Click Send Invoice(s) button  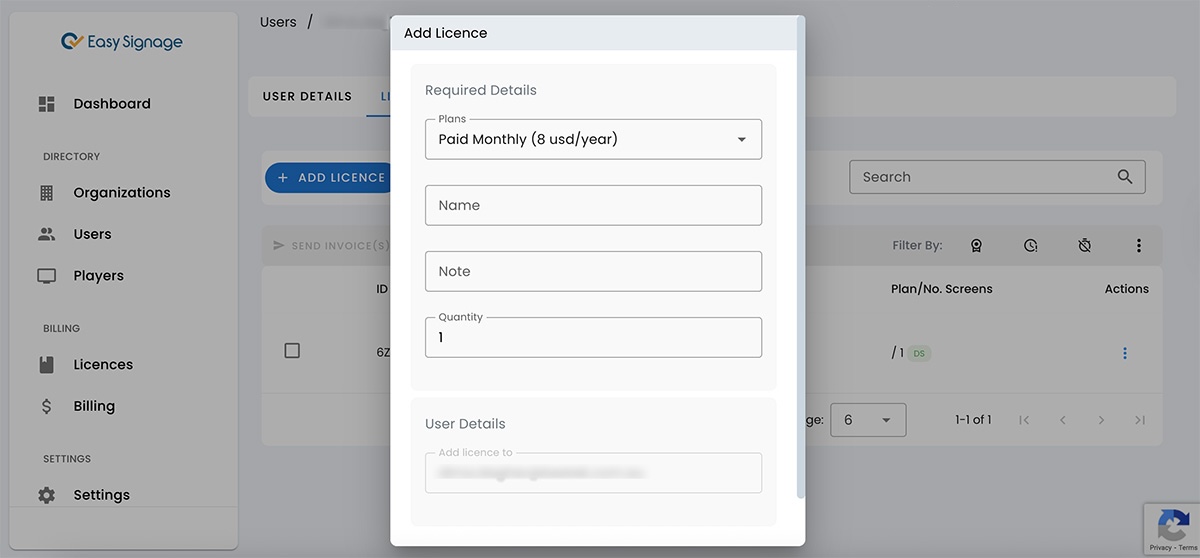click(331, 246)
